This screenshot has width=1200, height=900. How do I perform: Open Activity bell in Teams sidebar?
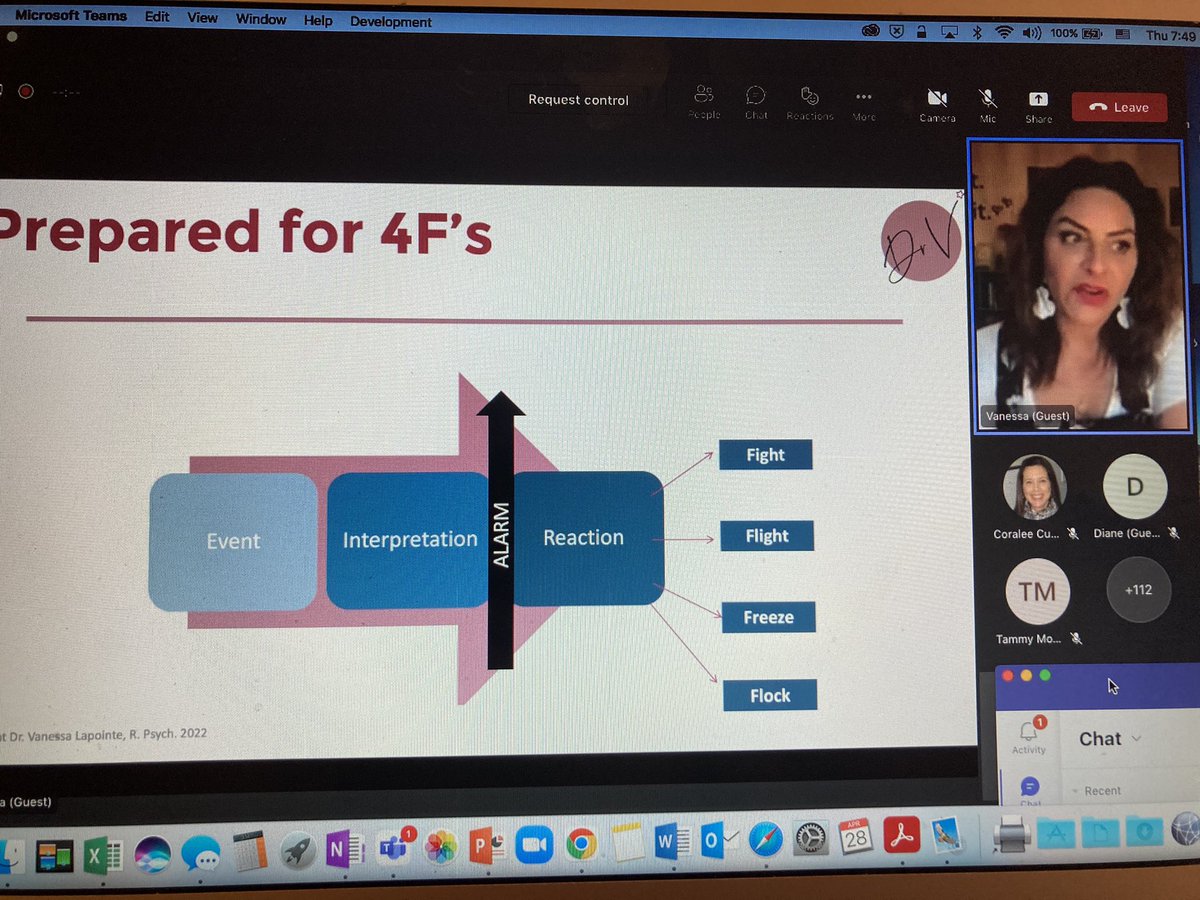(1028, 738)
